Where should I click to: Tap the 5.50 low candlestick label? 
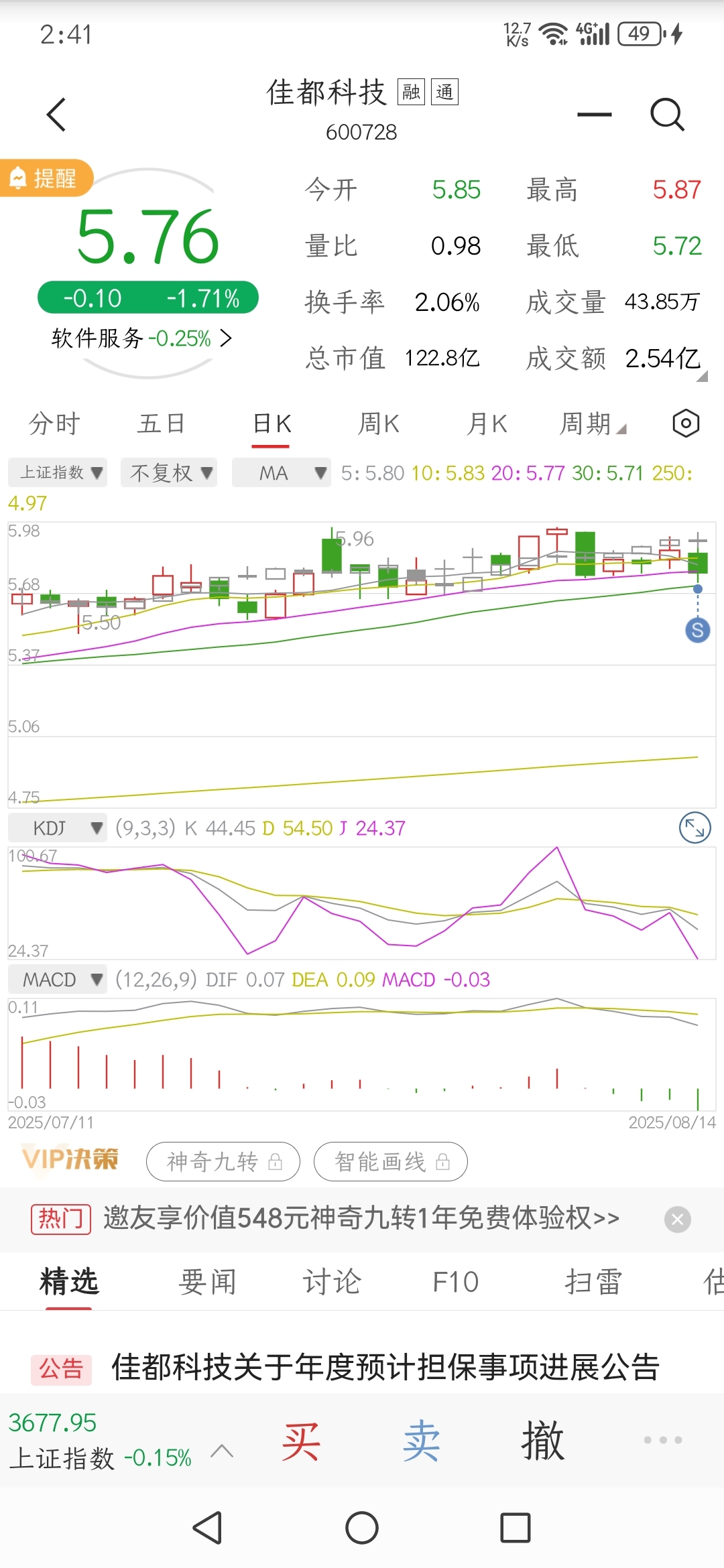coord(101,623)
